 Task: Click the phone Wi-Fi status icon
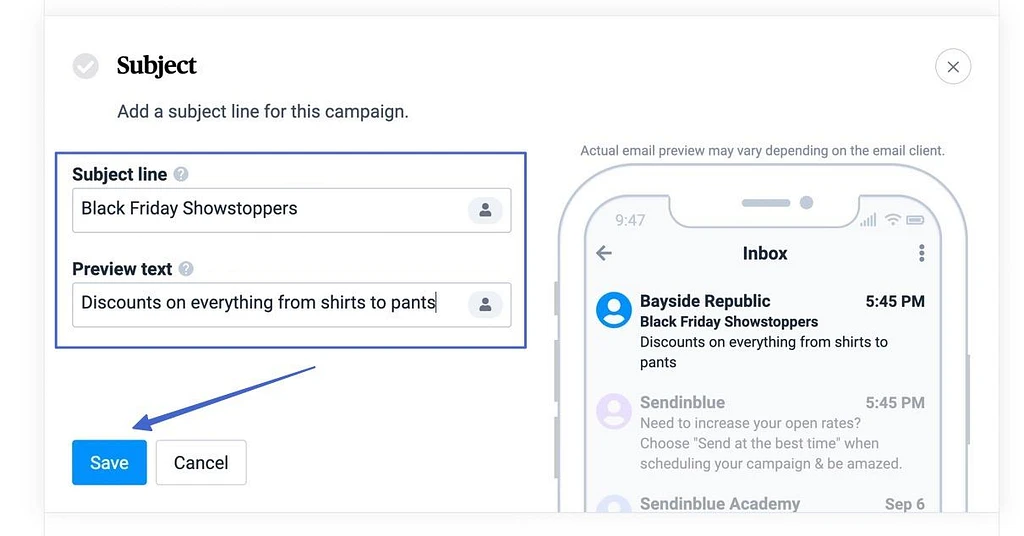tap(893, 220)
